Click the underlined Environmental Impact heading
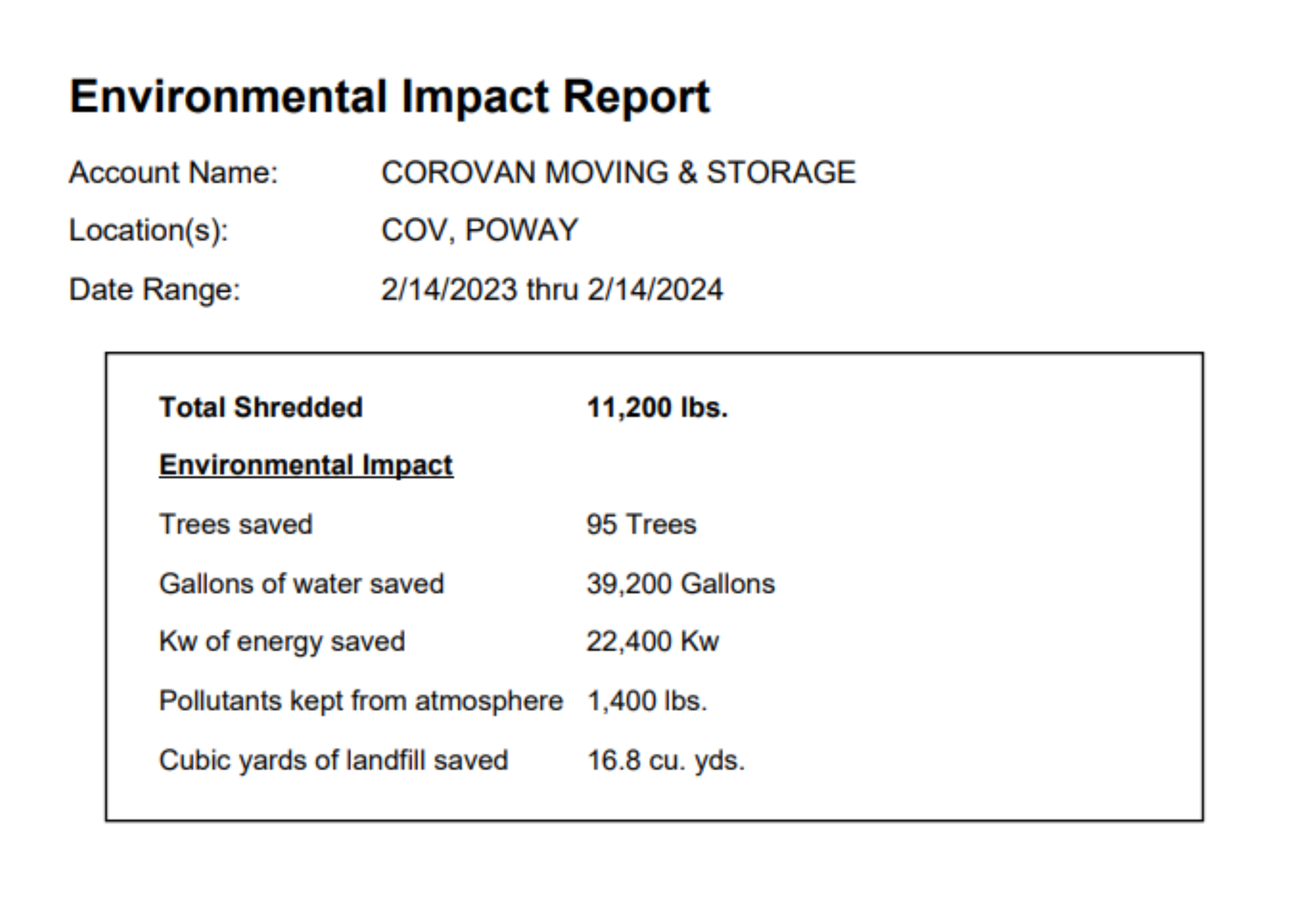This screenshot has width=1302, height=924. 306,465
